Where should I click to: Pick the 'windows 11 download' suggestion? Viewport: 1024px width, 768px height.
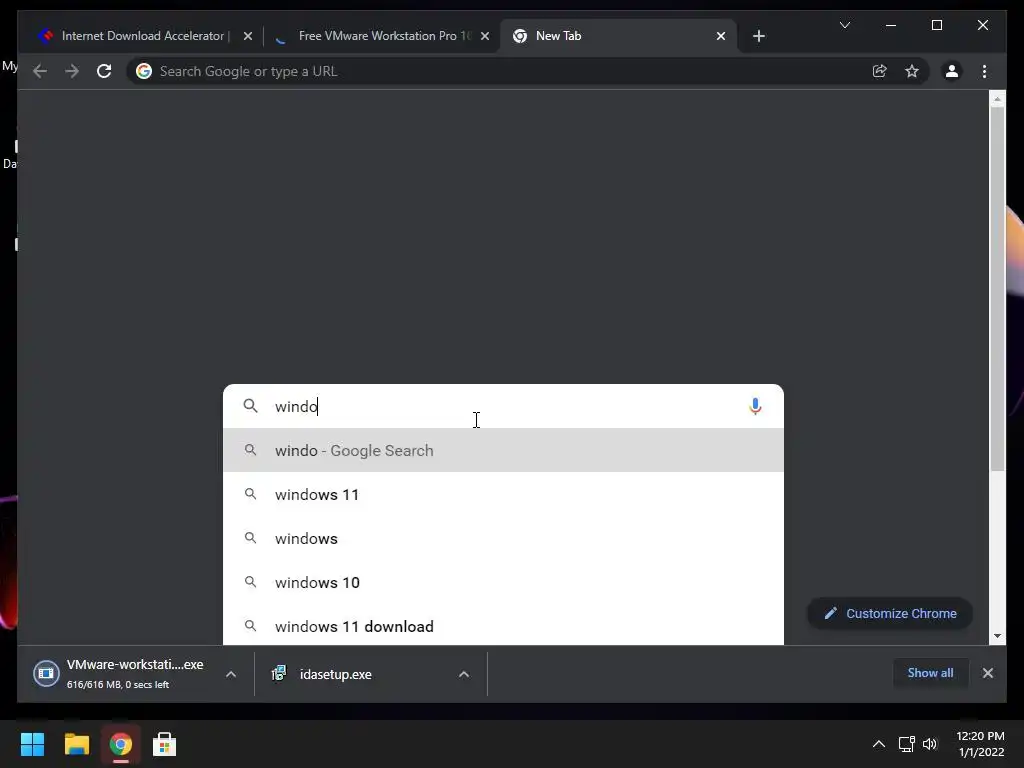[x=503, y=626]
